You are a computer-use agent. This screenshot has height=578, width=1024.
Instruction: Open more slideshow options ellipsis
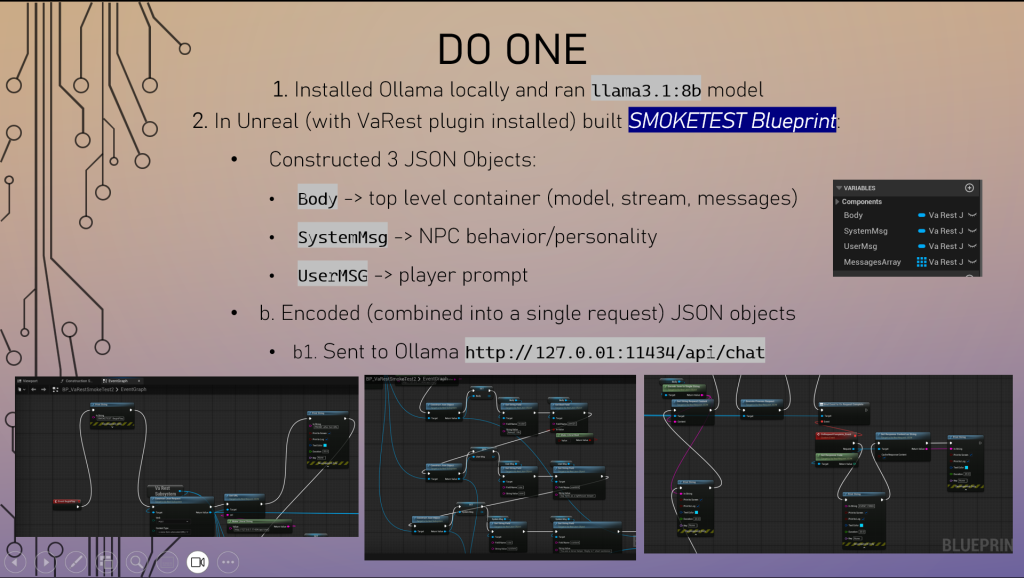pyautogui.click(x=228, y=562)
